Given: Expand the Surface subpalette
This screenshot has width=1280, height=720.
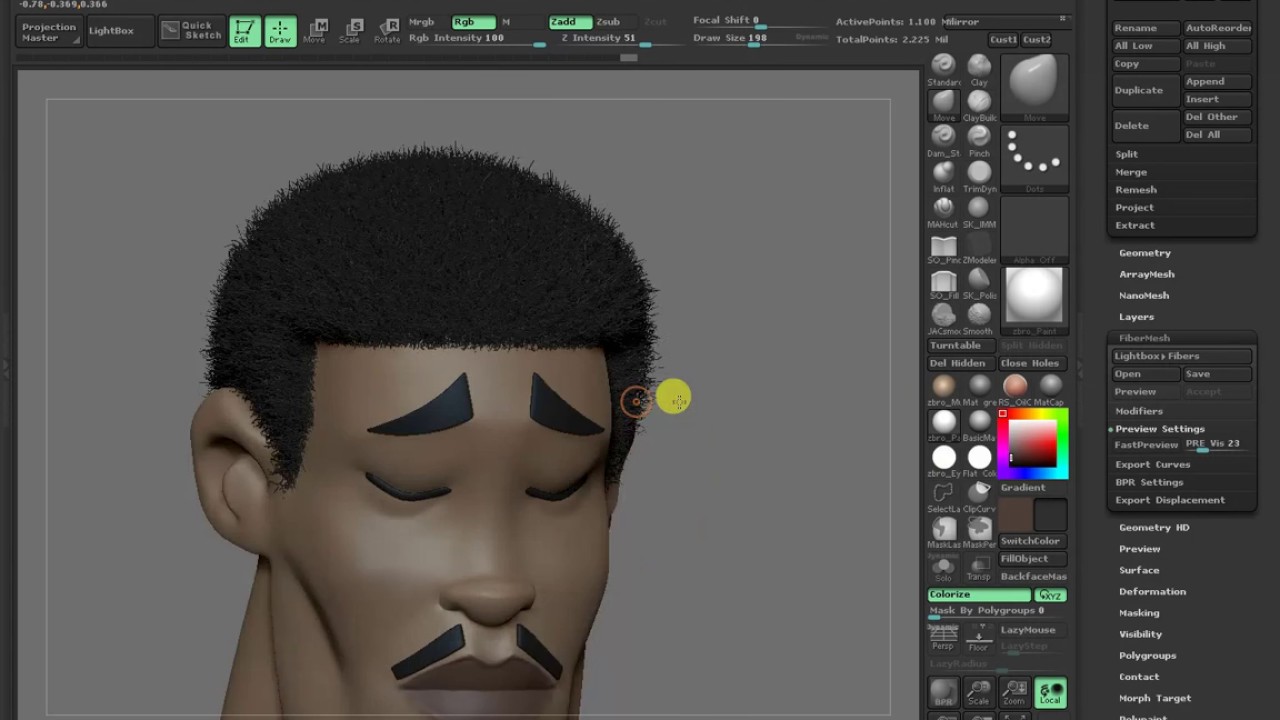Looking at the screenshot, I should pyautogui.click(x=1139, y=570).
